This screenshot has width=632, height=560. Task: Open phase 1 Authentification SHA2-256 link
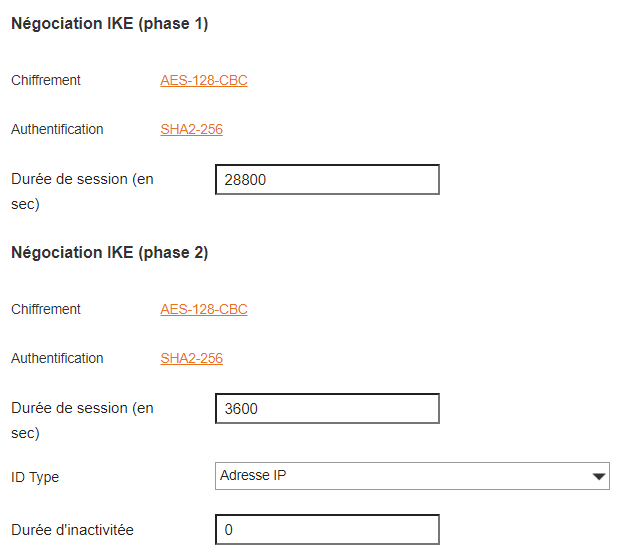[x=191, y=130]
